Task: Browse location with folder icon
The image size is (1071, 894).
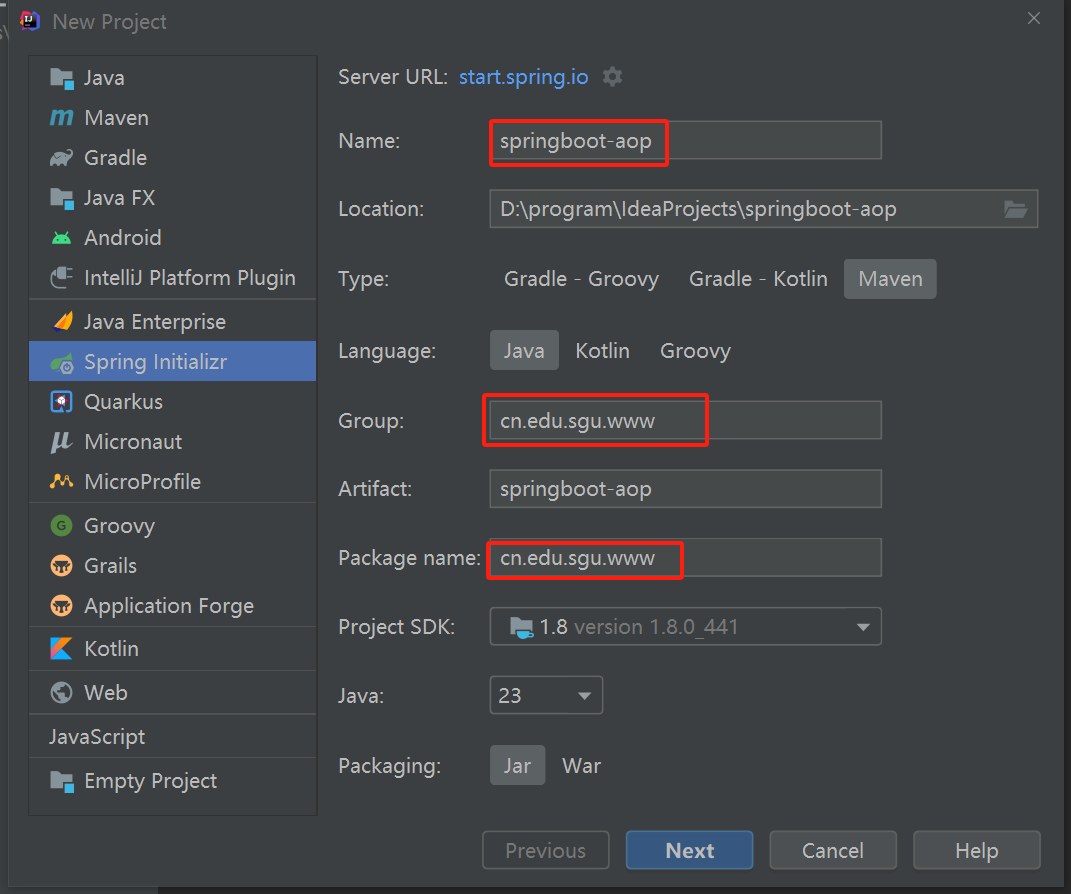Action: point(1016,209)
